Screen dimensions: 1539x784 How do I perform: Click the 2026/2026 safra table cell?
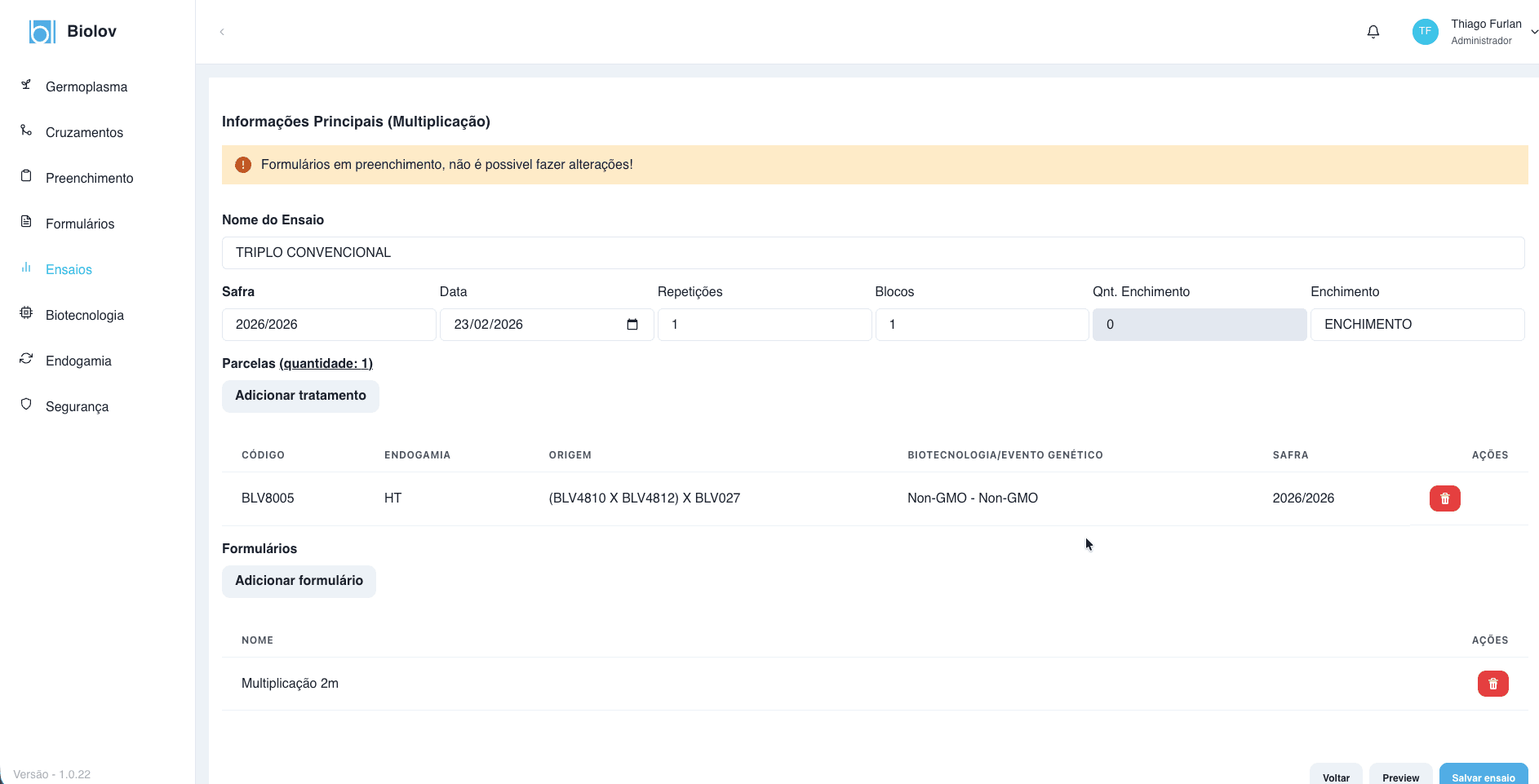click(1303, 498)
